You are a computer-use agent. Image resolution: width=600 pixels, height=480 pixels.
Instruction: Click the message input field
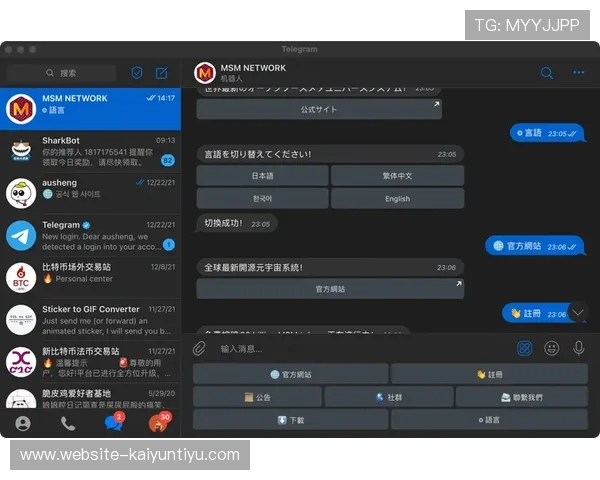[364, 349]
